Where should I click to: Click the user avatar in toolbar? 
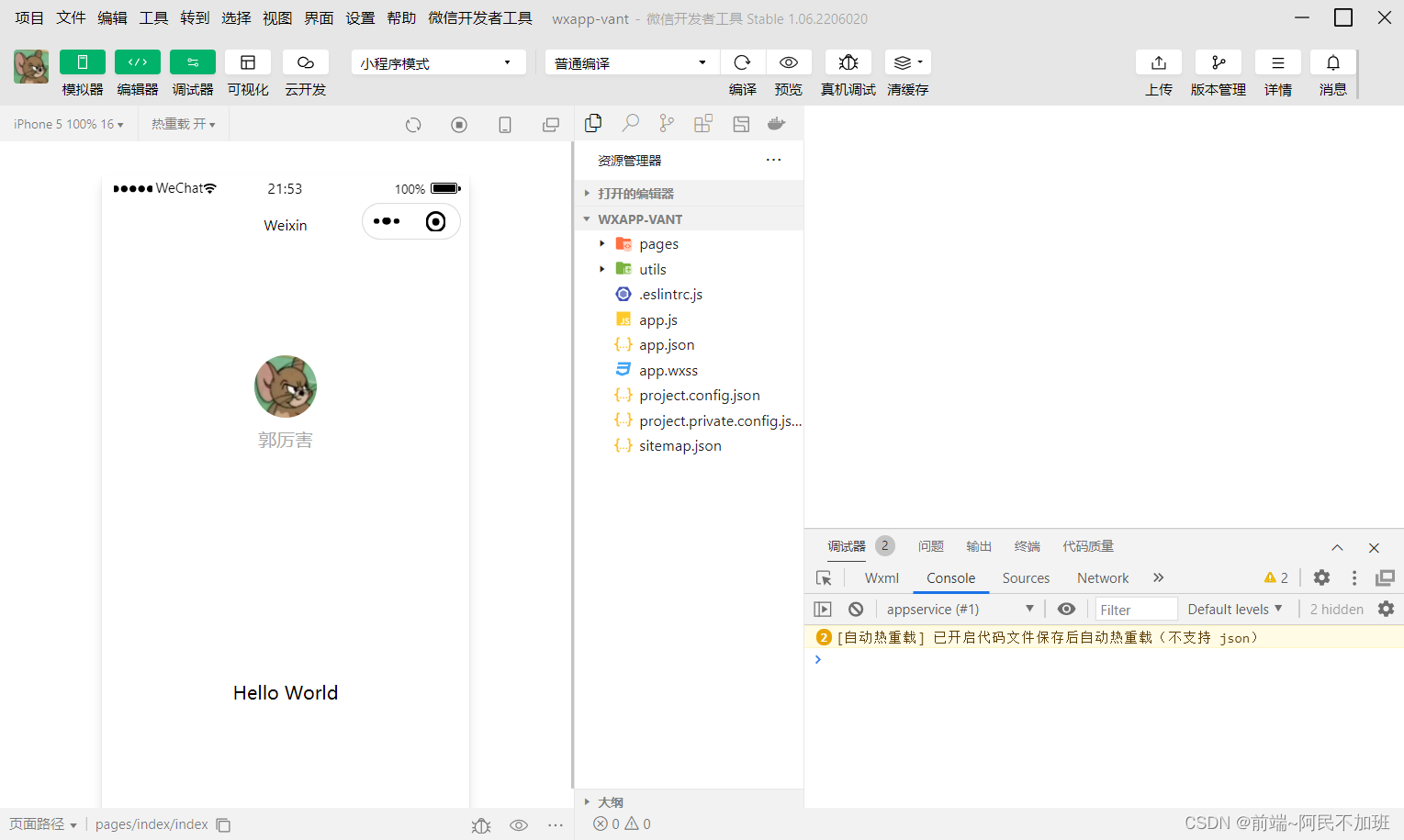click(x=31, y=67)
